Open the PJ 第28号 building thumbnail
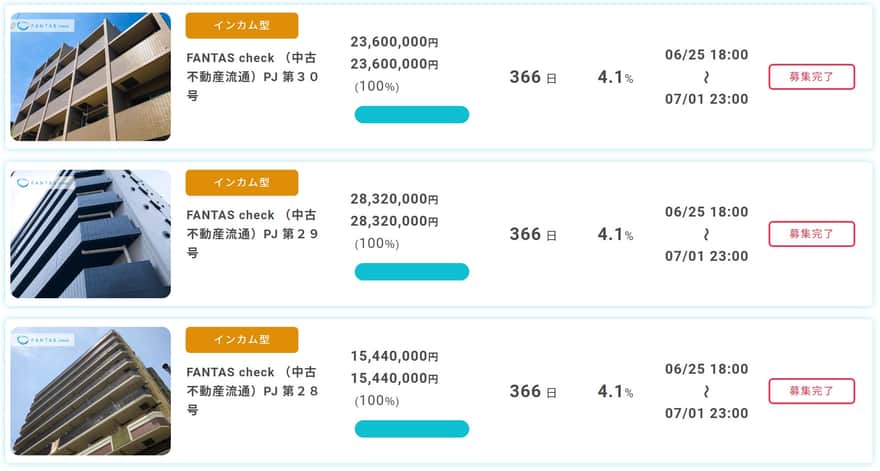Screen dimensions: 880x471 click(90, 391)
